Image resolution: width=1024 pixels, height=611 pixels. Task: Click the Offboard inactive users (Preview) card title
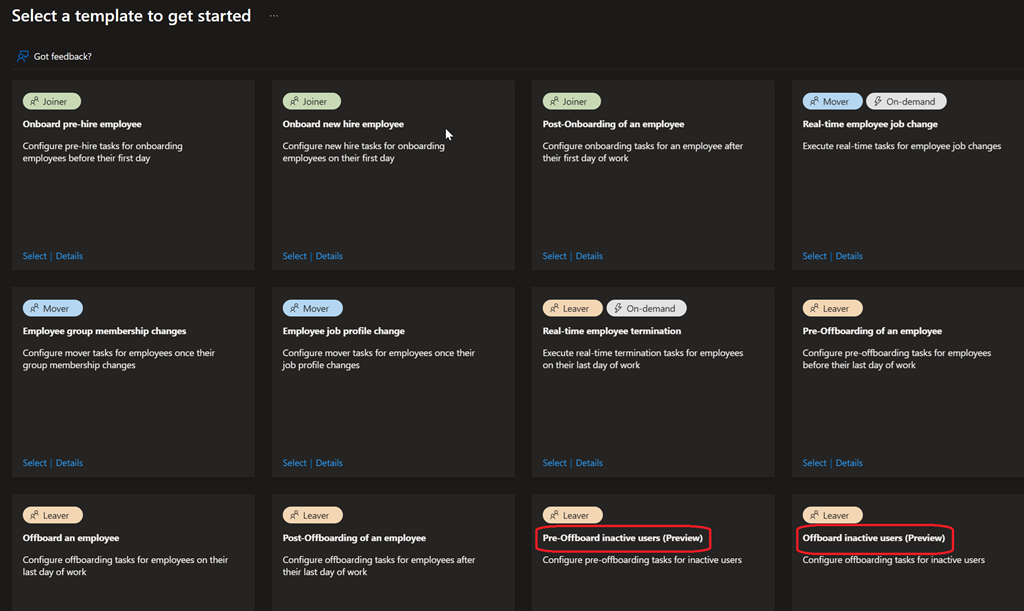pyautogui.click(x=874, y=537)
